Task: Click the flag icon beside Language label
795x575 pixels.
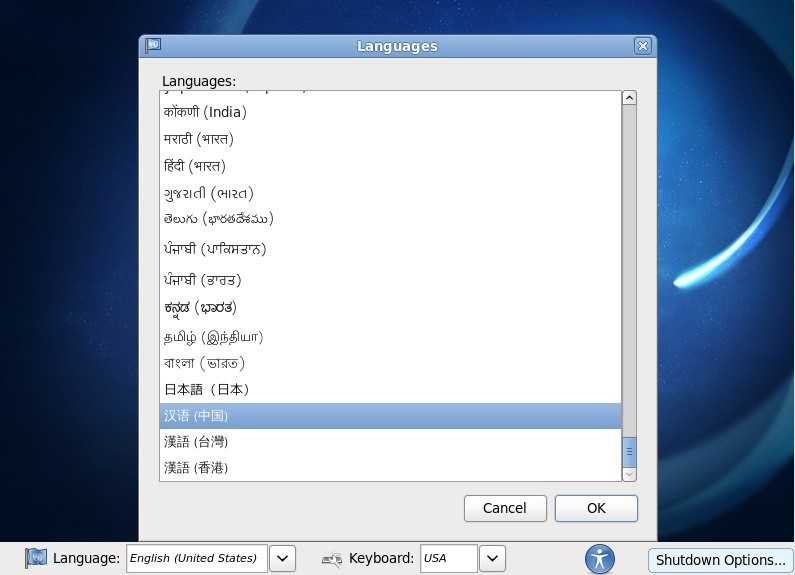Action: pyautogui.click(x=35, y=558)
